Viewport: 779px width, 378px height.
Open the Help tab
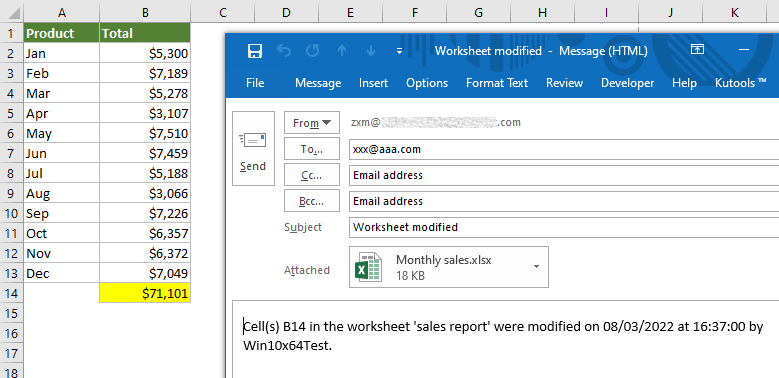tap(684, 83)
